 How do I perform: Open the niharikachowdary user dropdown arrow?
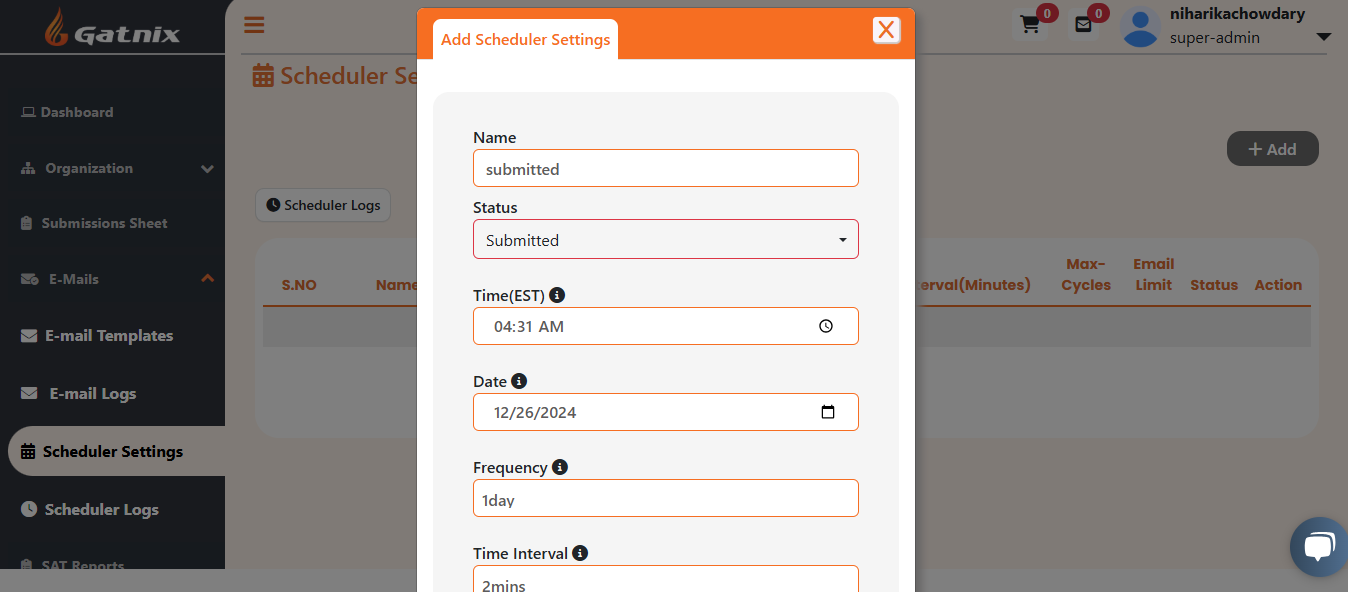(x=1323, y=37)
